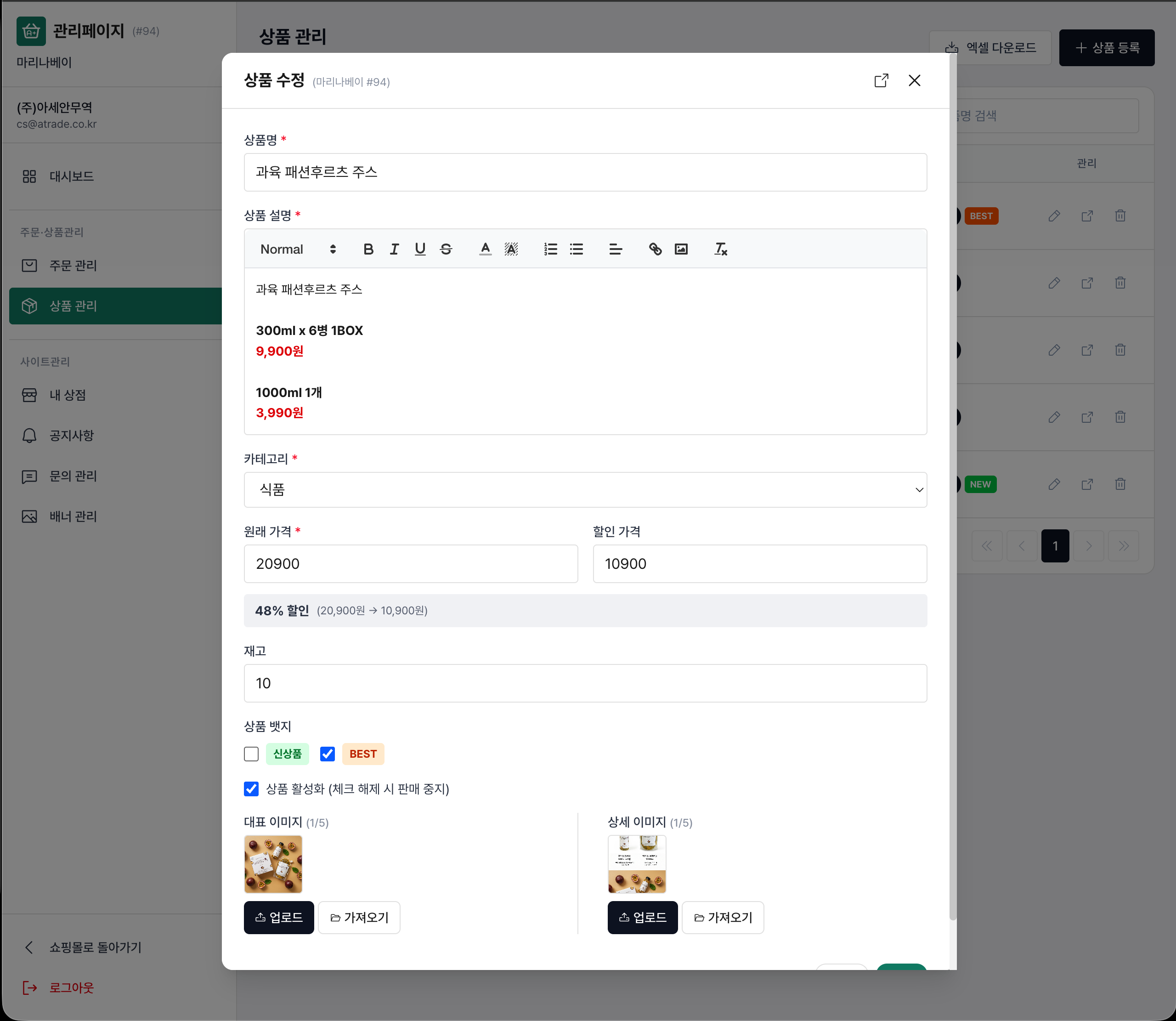Apply italic formatting to the description text
Screen dimensions: 1176x1021
point(394,249)
